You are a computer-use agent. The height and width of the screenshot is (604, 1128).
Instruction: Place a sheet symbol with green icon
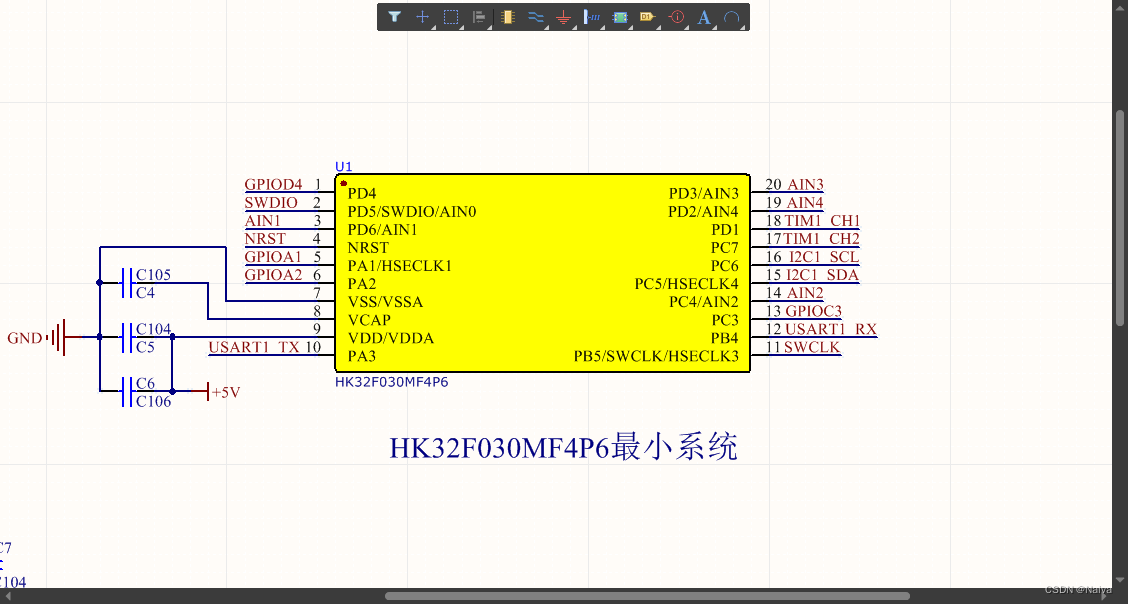pyautogui.click(x=620, y=17)
